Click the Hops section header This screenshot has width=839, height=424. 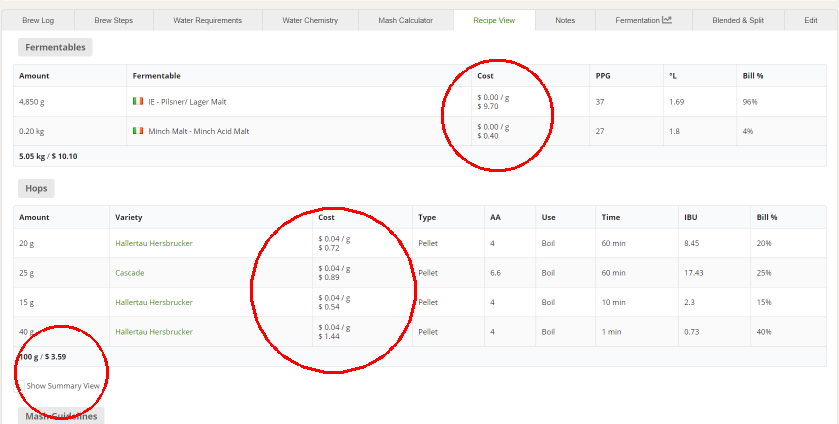coord(36,188)
